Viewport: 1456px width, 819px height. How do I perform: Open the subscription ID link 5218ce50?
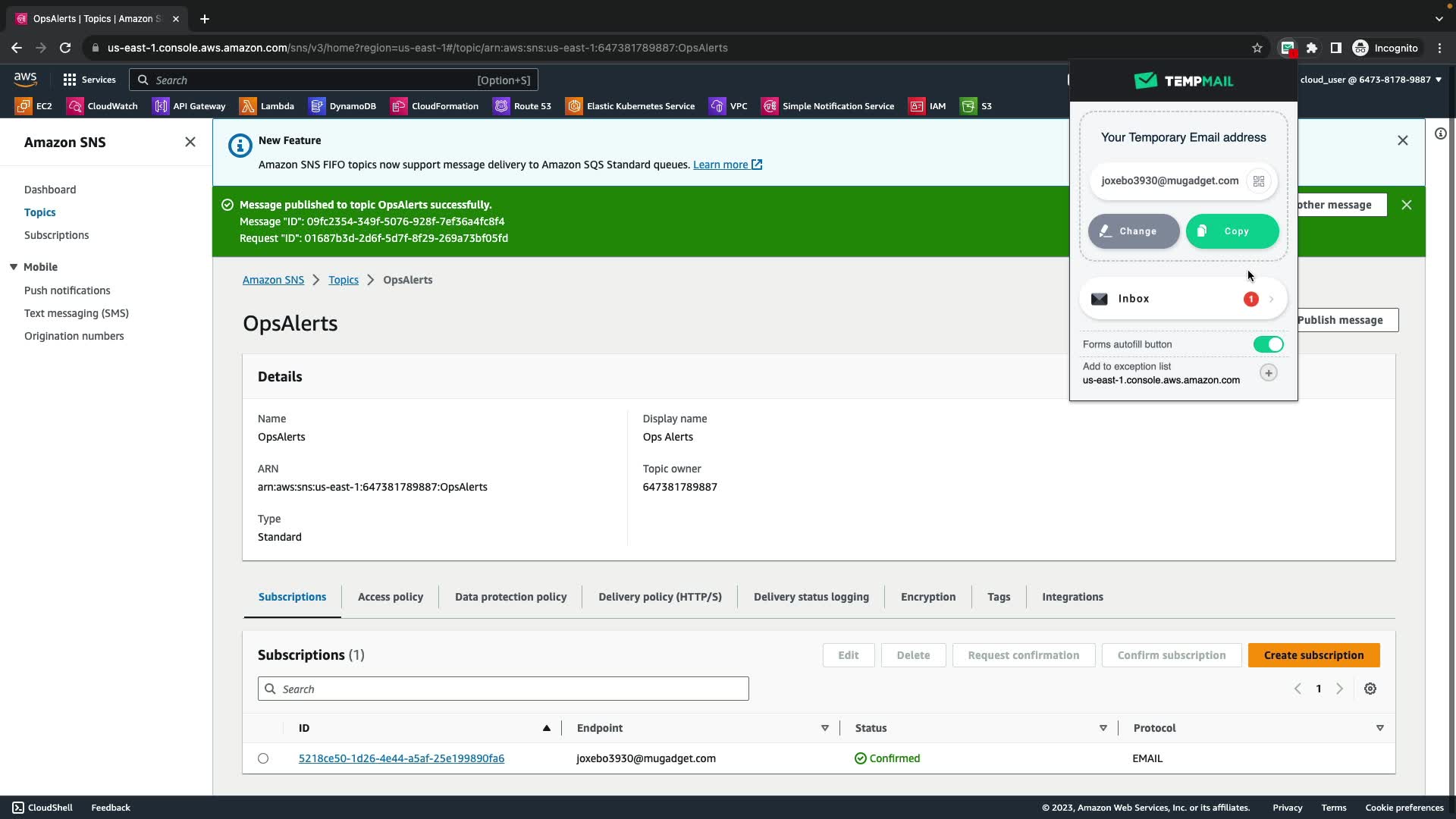(x=401, y=758)
